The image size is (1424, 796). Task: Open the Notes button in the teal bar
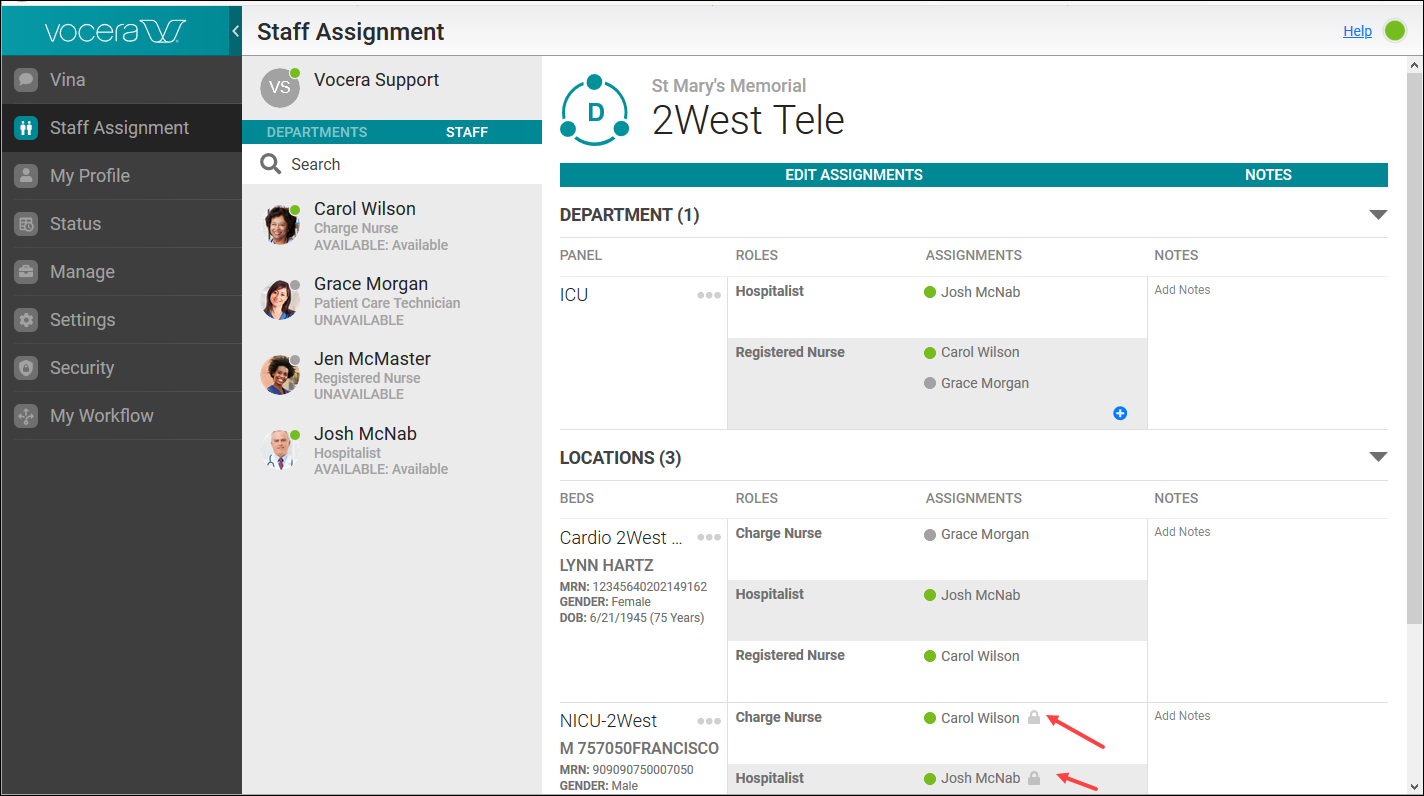coord(1268,175)
